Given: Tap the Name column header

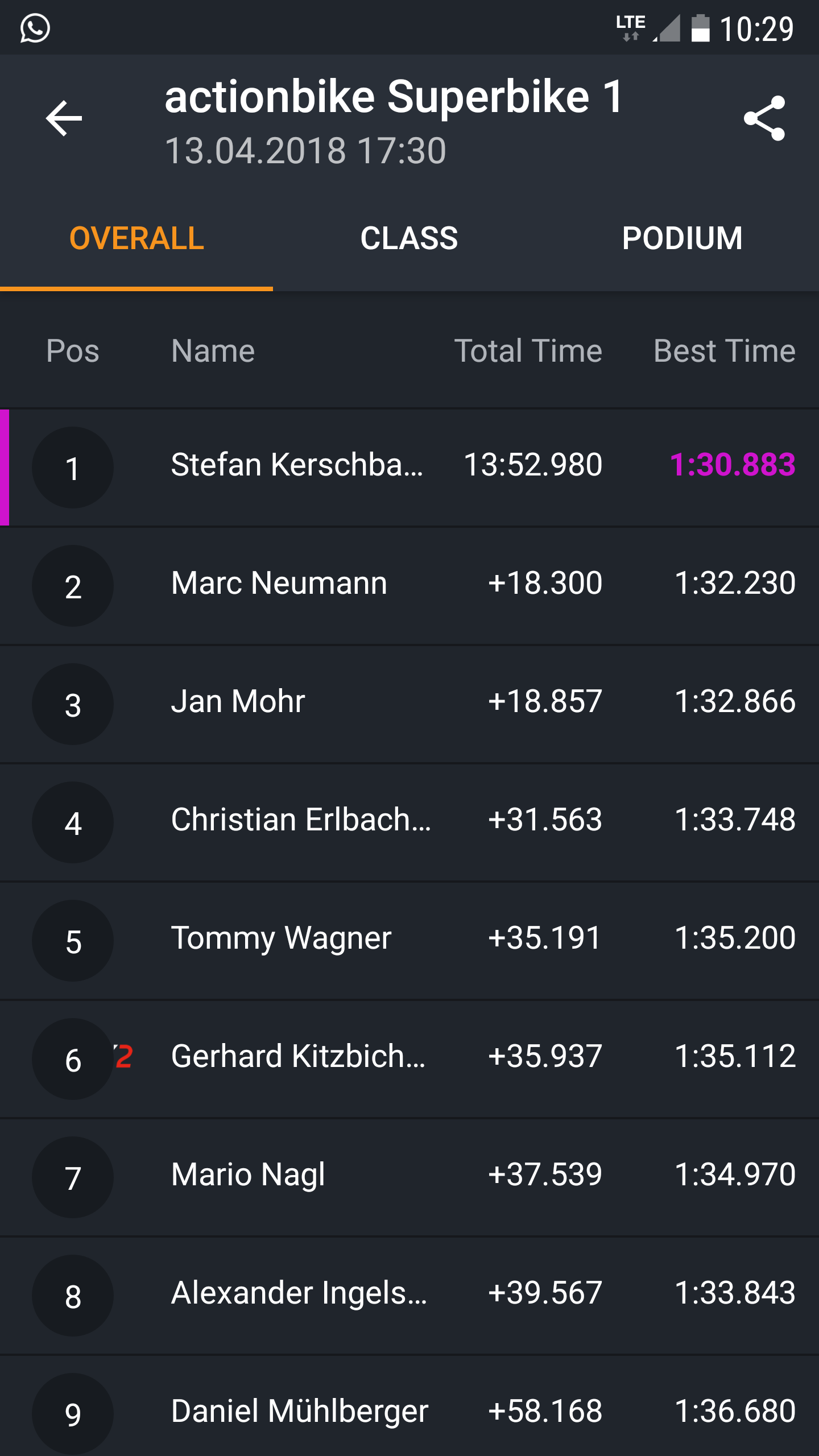Looking at the screenshot, I should point(213,351).
